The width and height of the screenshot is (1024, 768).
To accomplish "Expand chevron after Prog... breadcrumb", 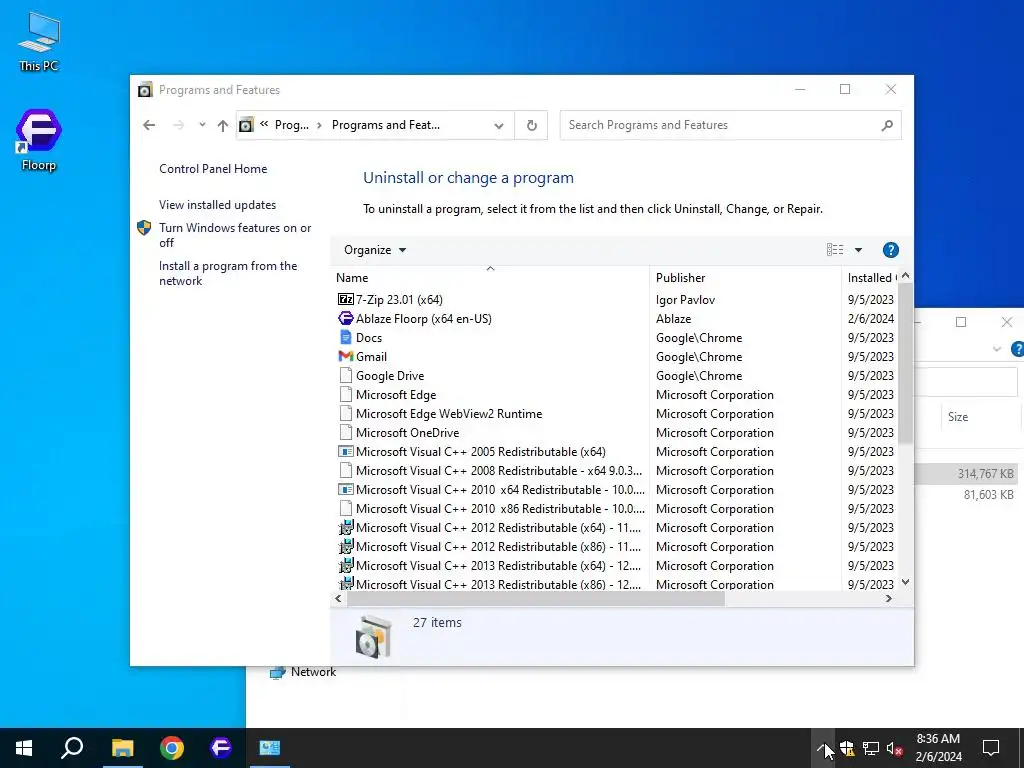I will point(319,125).
